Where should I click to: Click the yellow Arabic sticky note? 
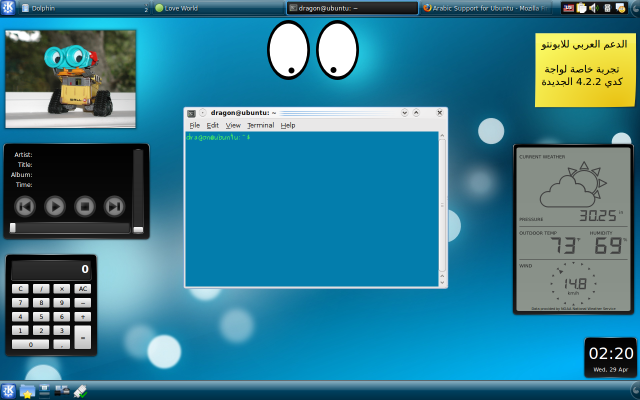(x=585, y=70)
